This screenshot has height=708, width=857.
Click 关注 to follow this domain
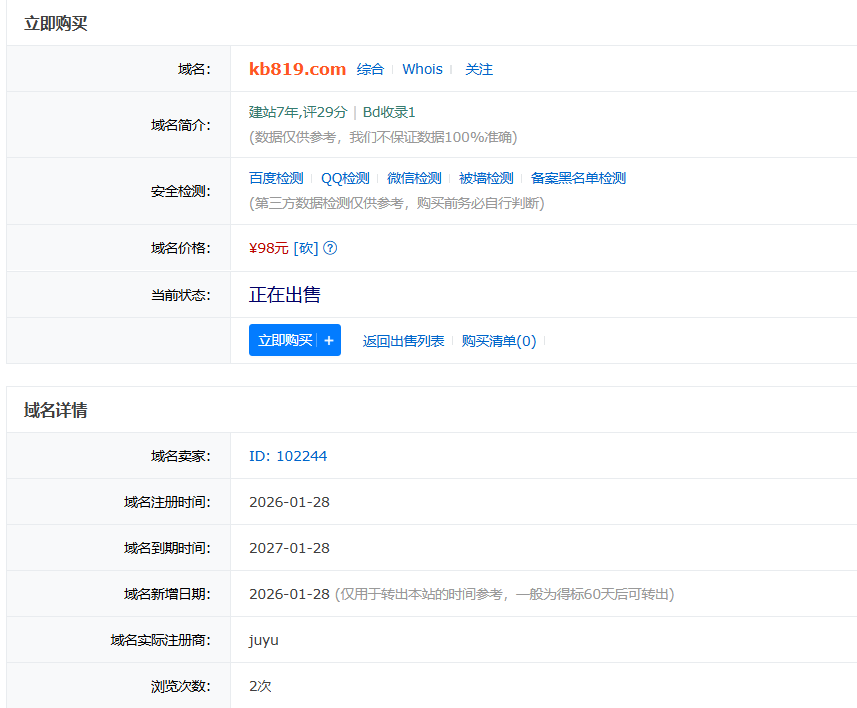point(479,69)
